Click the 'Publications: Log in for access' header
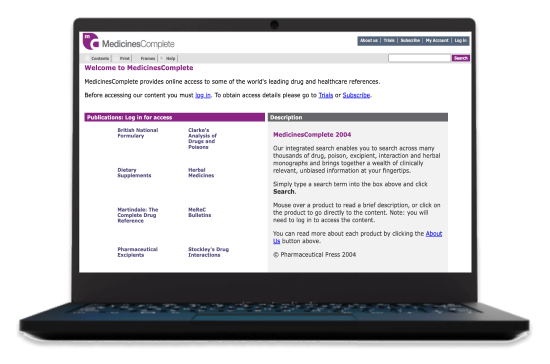Viewport: 550px width, 364px height. tap(174, 117)
